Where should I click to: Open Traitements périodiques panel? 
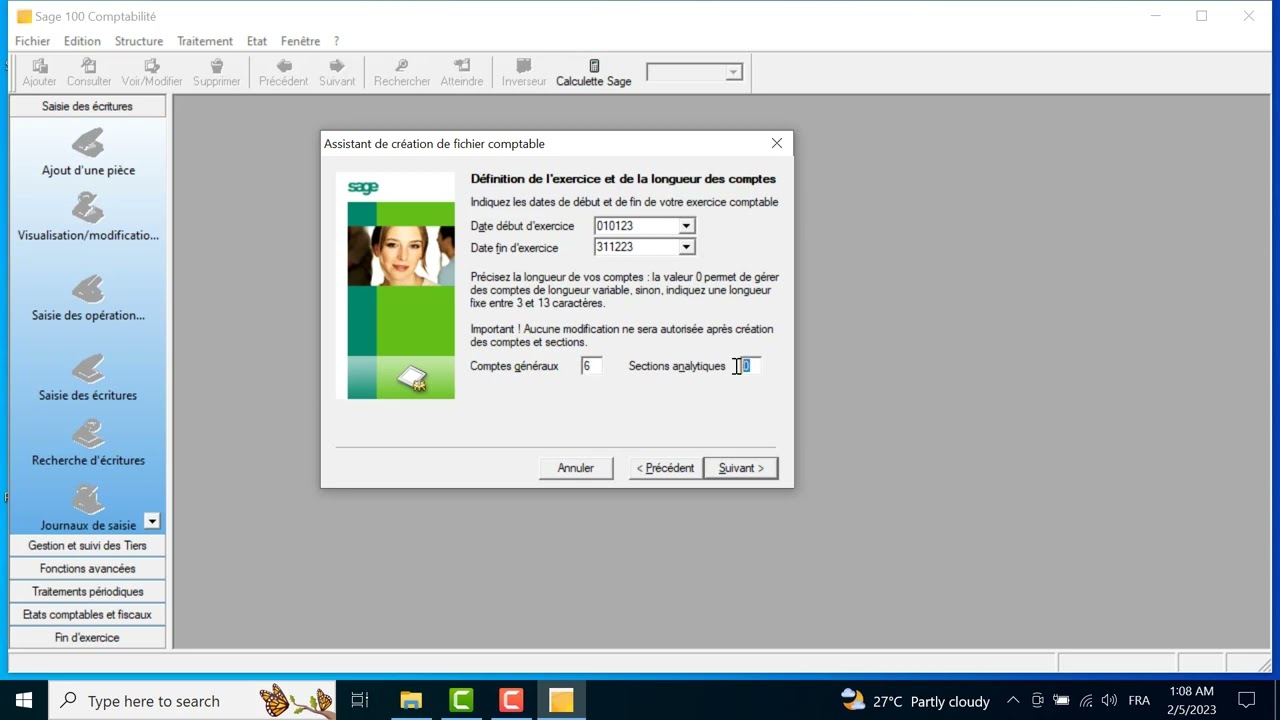87,591
